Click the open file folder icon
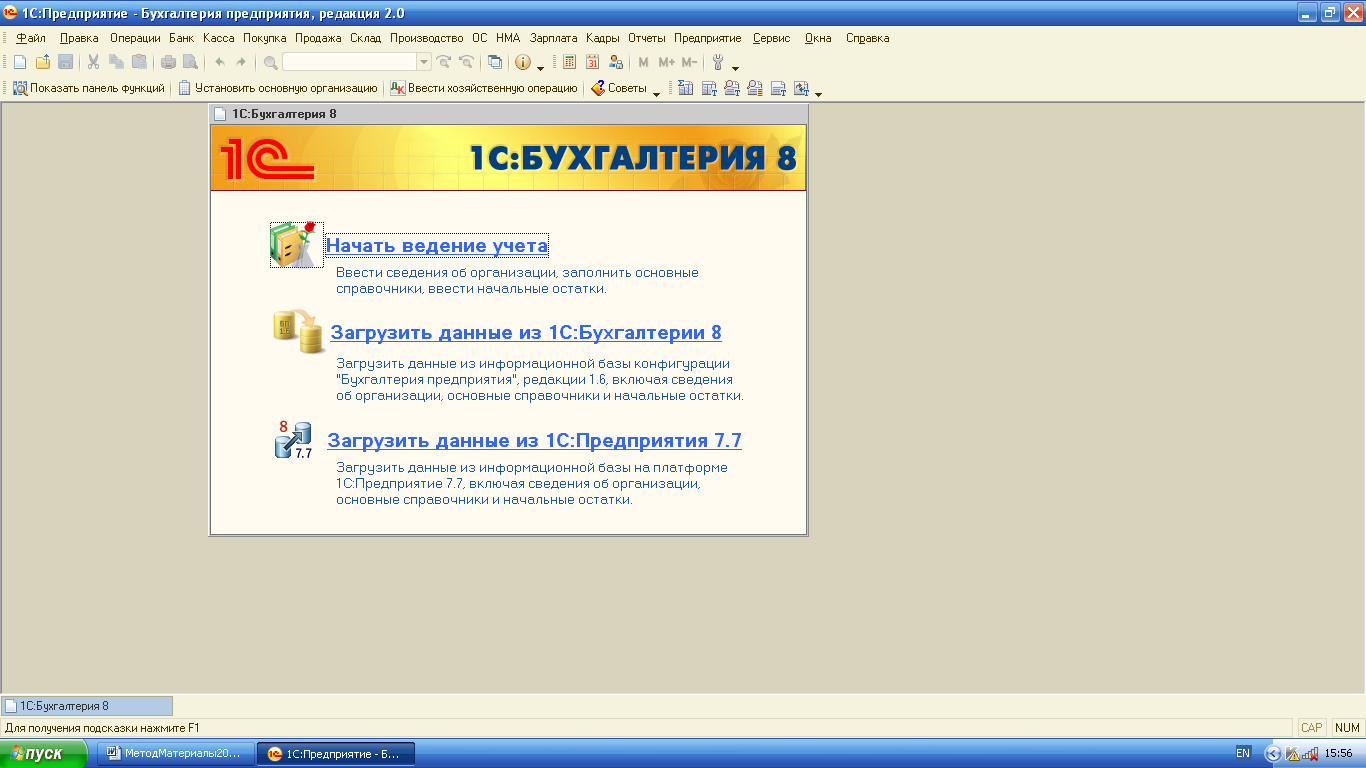This screenshot has height=768, width=1366. click(42, 62)
